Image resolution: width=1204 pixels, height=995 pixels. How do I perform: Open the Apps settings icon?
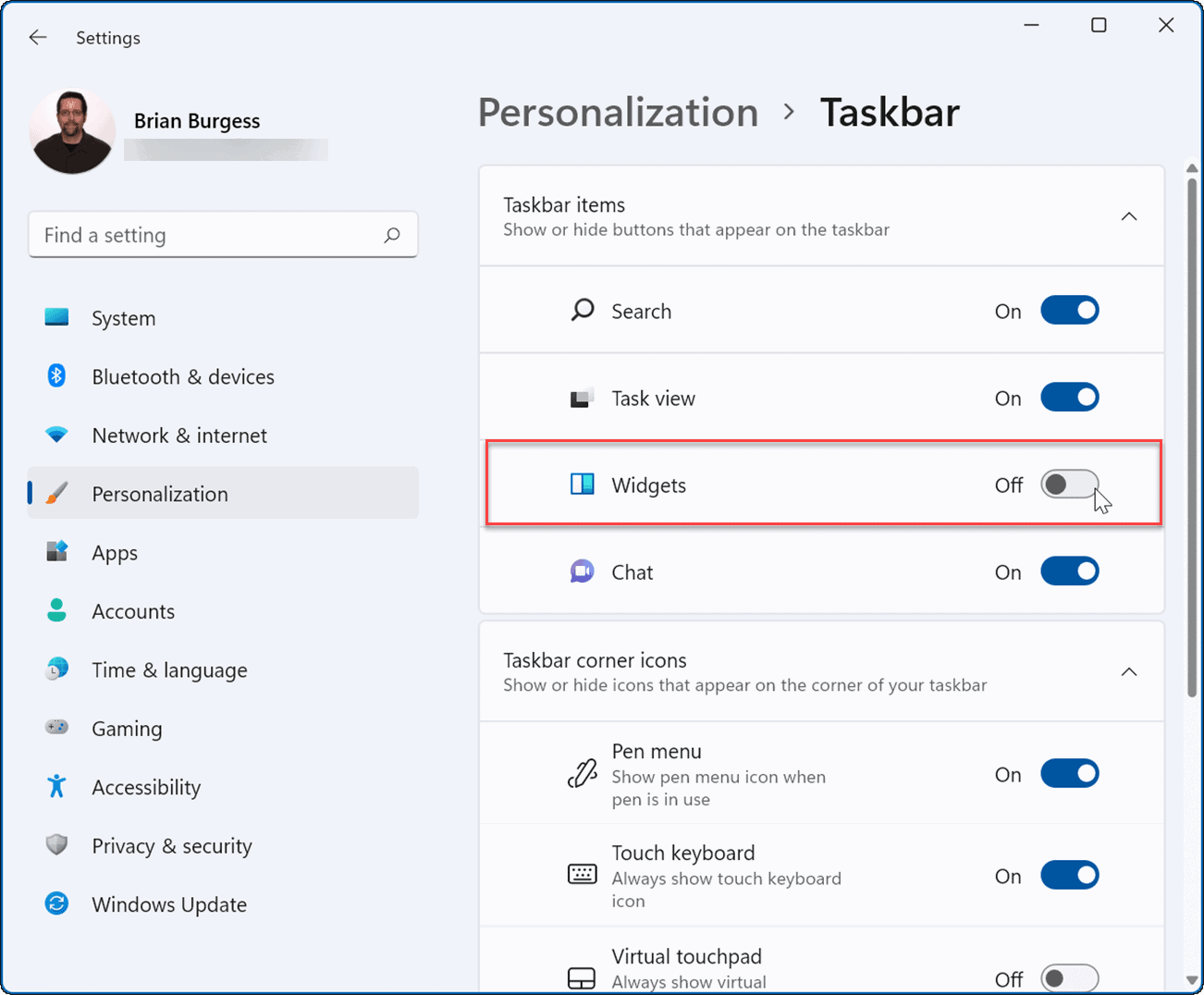[56, 552]
